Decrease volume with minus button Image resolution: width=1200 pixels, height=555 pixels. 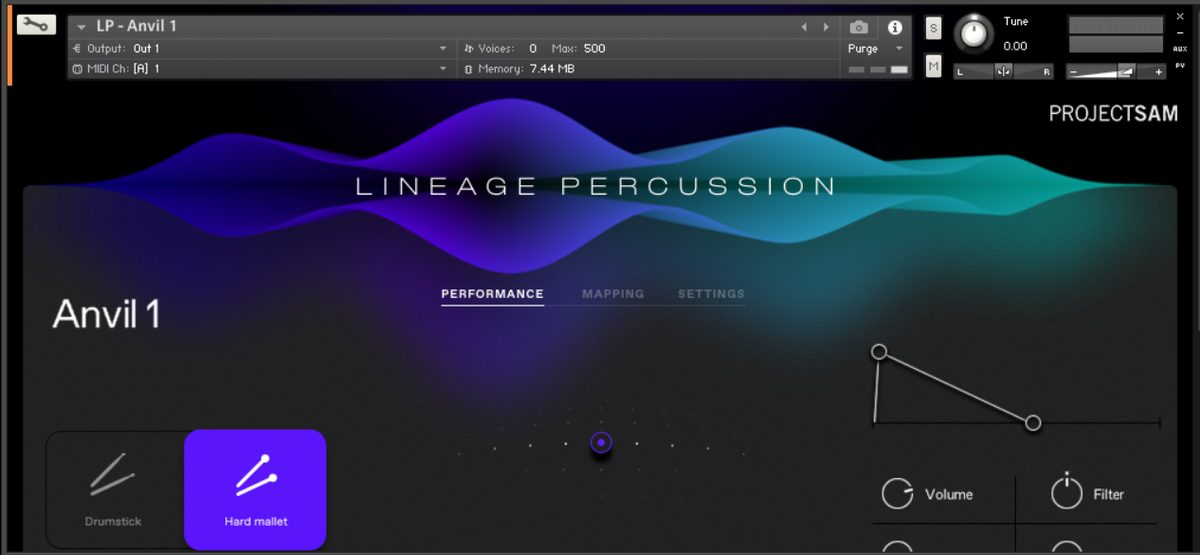[x=1074, y=71]
